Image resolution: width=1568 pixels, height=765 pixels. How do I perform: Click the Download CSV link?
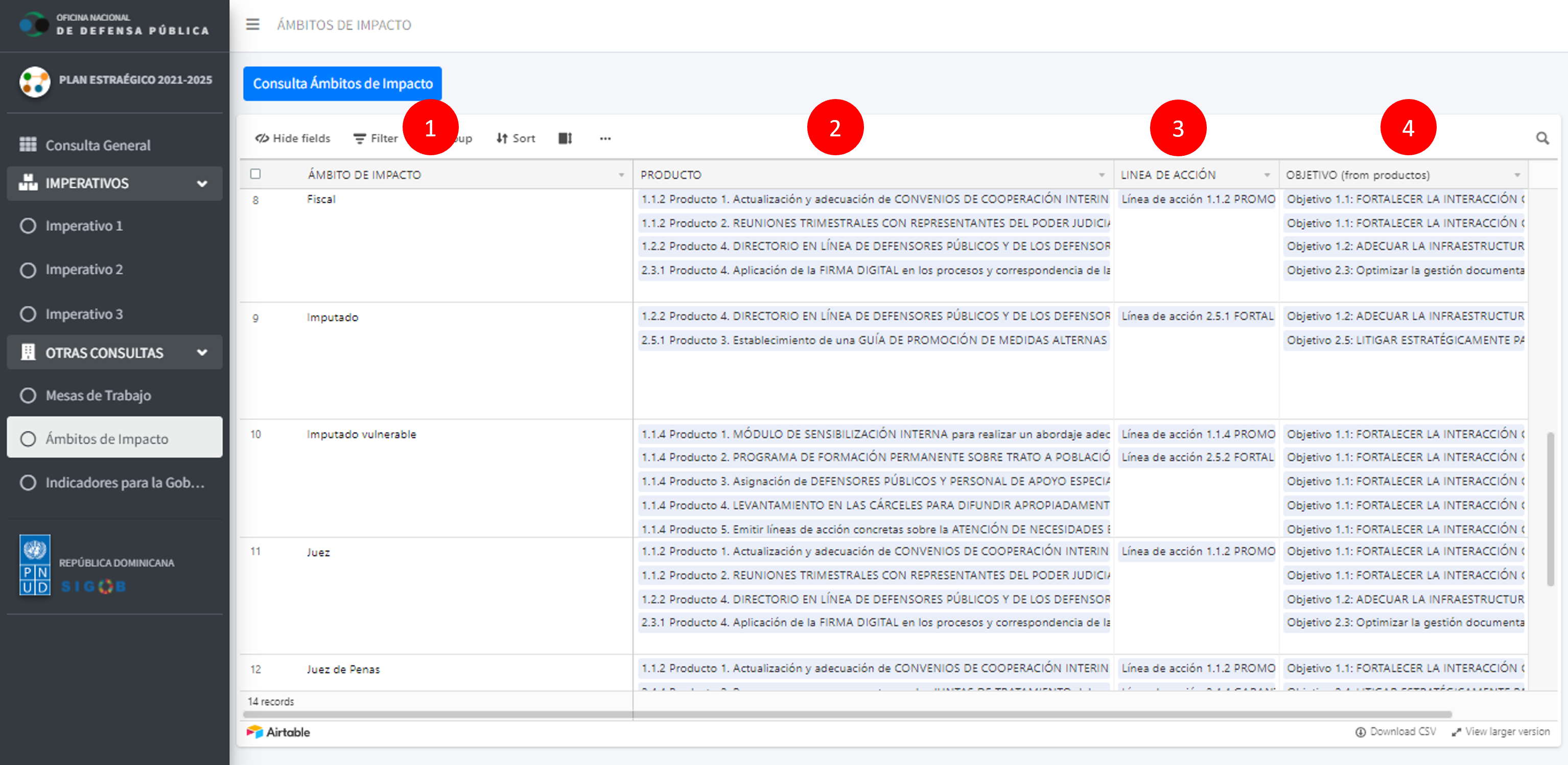[1395, 731]
